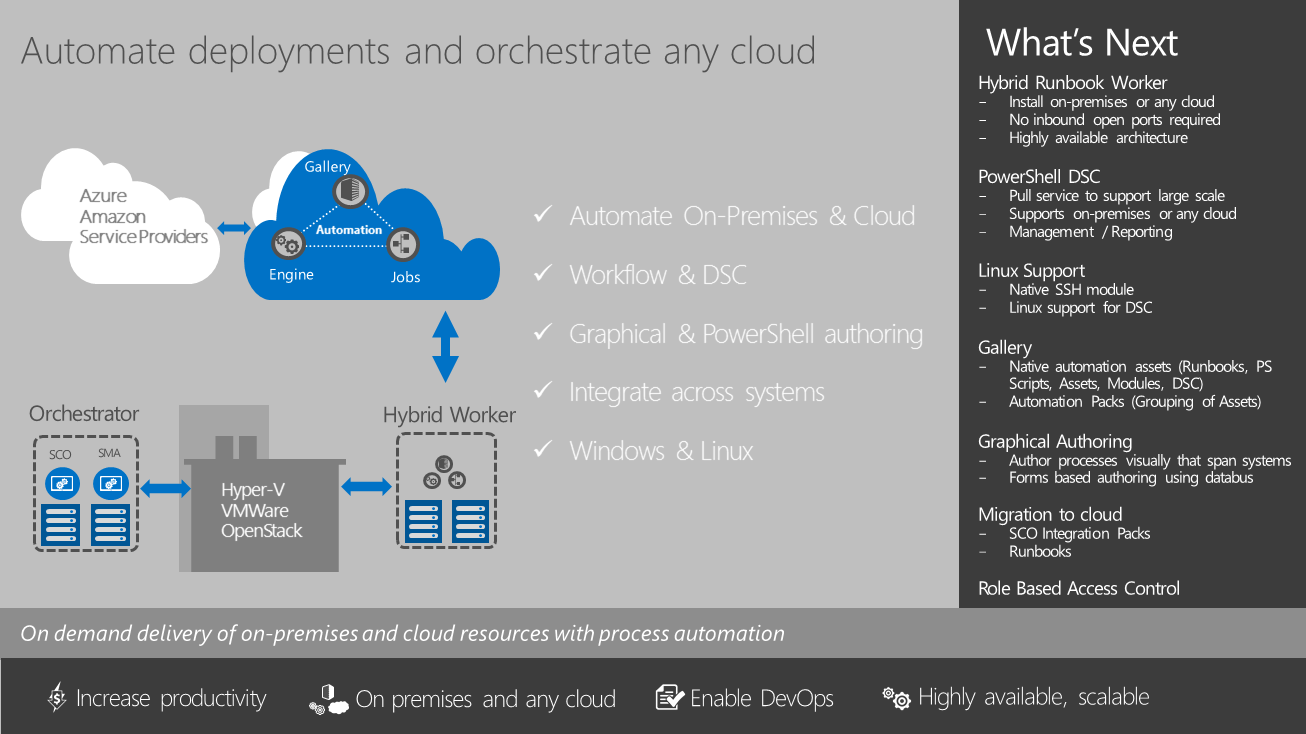Click the arrow between Orchestrator and Hyper-V building

[165, 489]
